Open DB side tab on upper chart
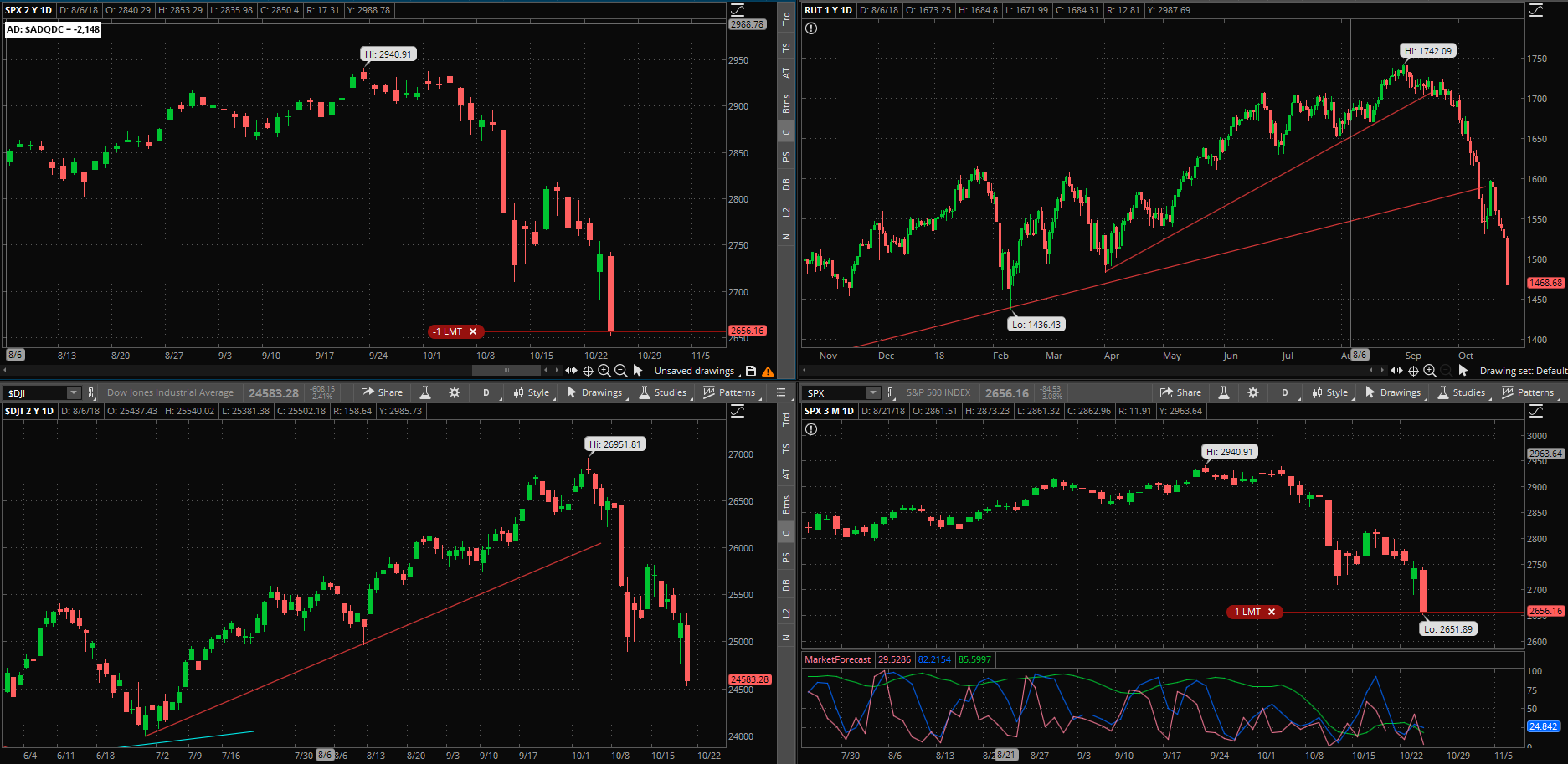Viewport: 1568px width, 764px height. click(x=786, y=184)
